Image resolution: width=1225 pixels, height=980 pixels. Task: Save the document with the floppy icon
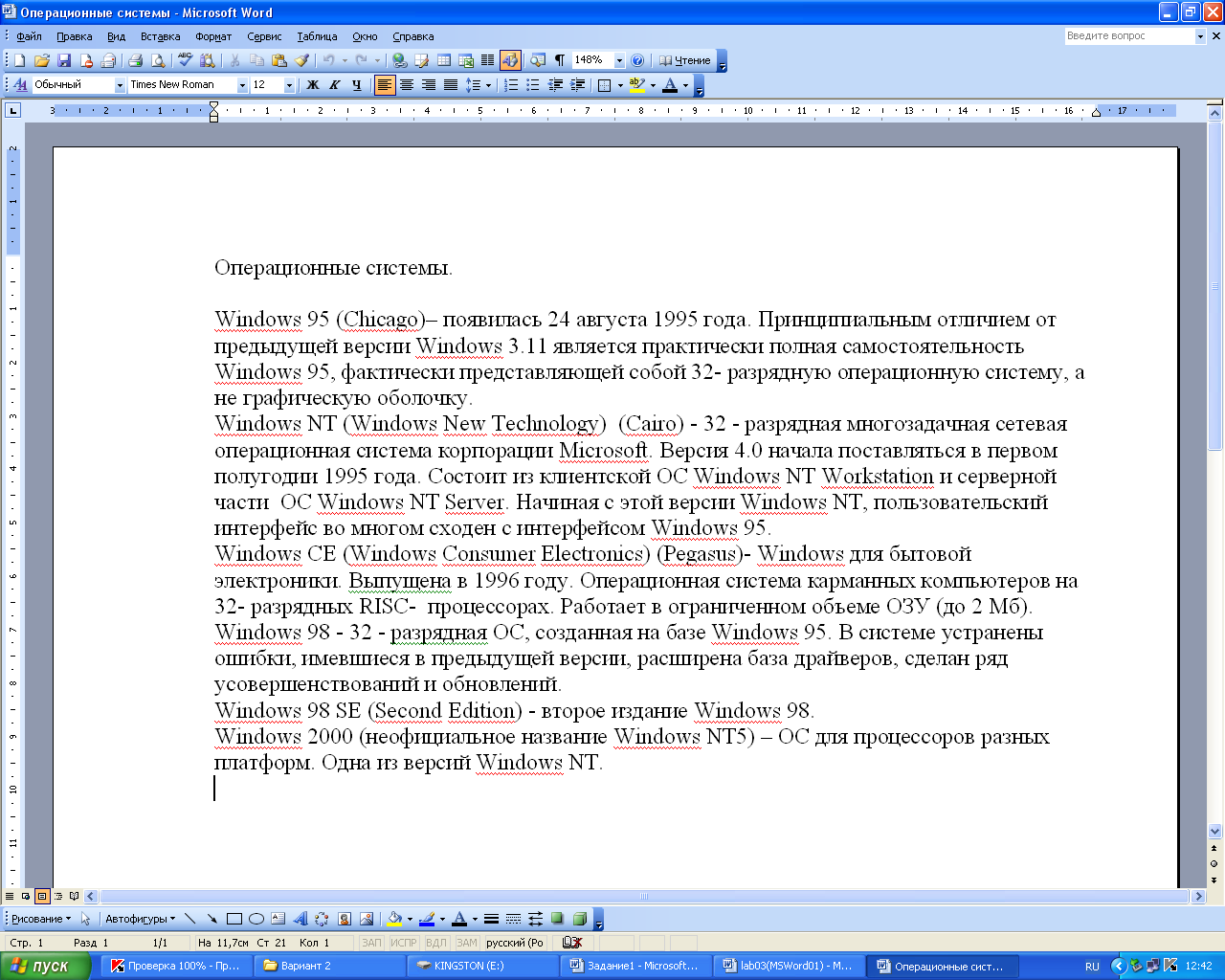click(64, 60)
